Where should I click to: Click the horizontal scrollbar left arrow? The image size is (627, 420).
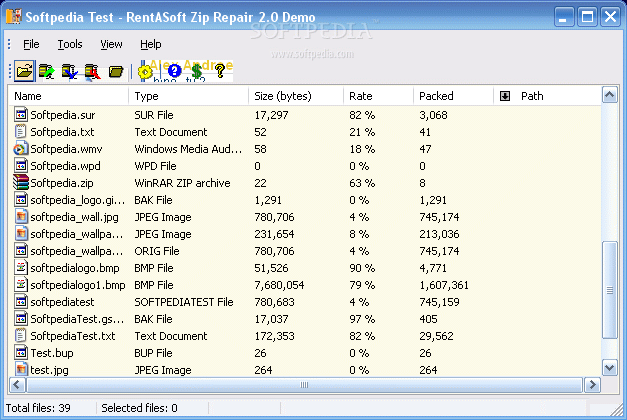tap(17, 385)
